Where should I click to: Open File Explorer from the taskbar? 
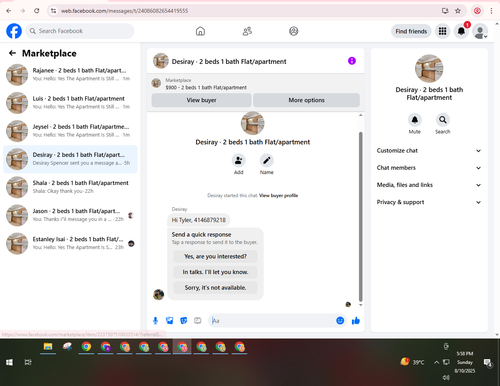pos(48,347)
